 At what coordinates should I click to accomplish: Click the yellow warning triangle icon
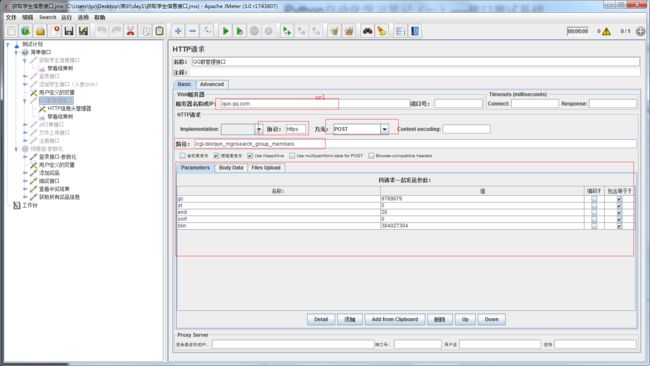(x=606, y=32)
